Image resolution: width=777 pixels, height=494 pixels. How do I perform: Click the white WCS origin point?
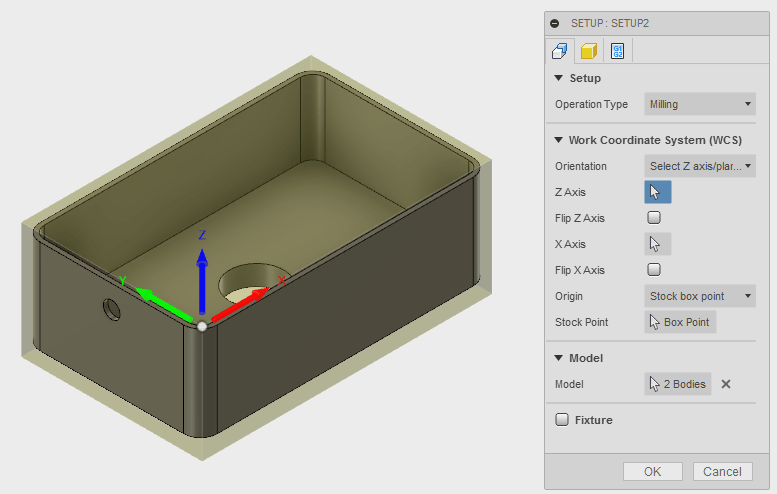[x=202, y=326]
